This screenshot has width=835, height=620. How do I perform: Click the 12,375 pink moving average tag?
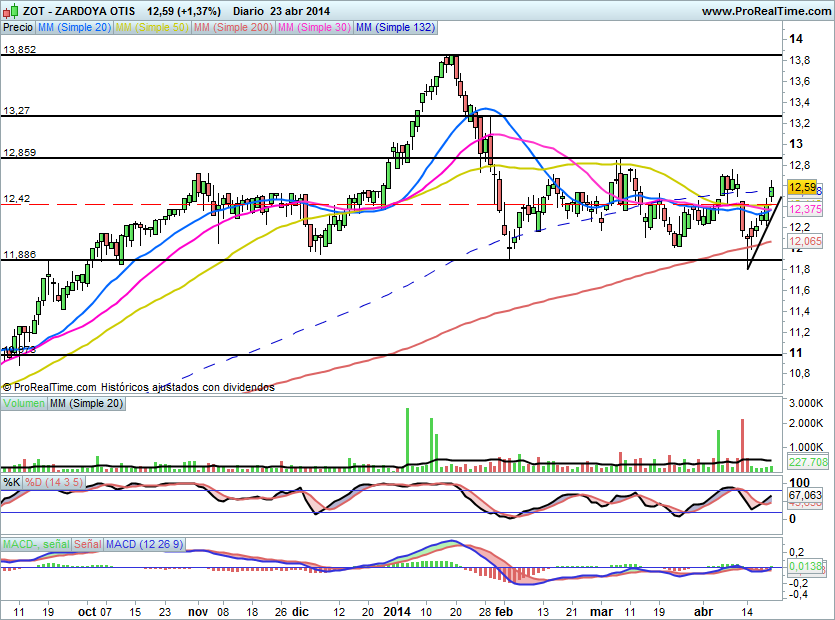pyautogui.click(x=805, y=209)
